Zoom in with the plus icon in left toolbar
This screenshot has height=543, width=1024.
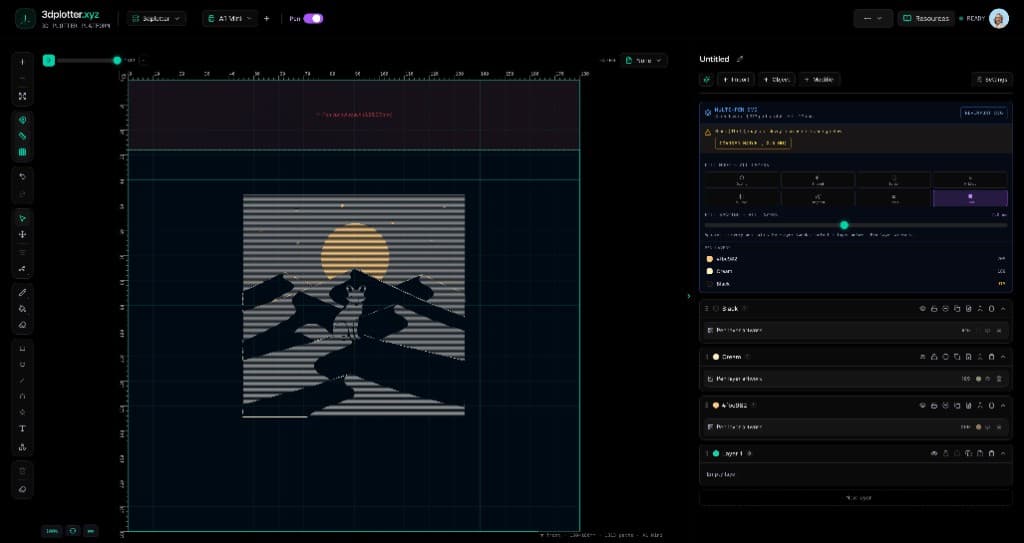tap(22, 62)
